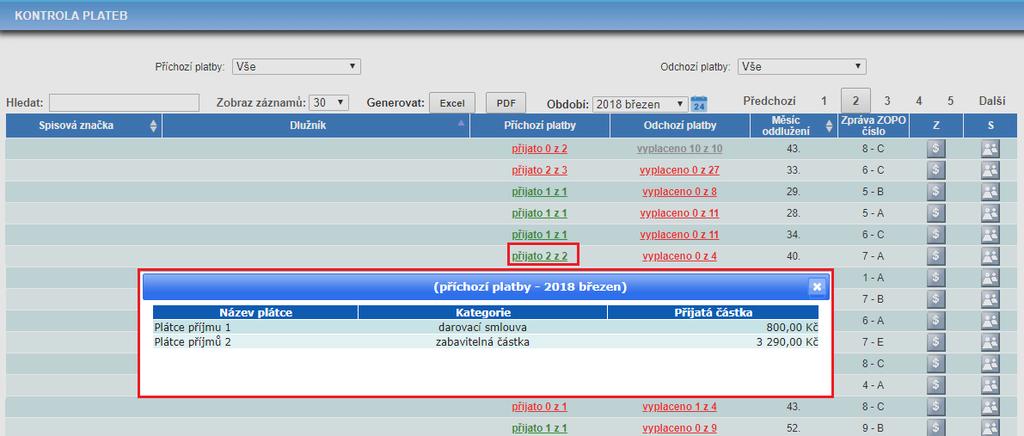Go to page 4

[919, 101]
